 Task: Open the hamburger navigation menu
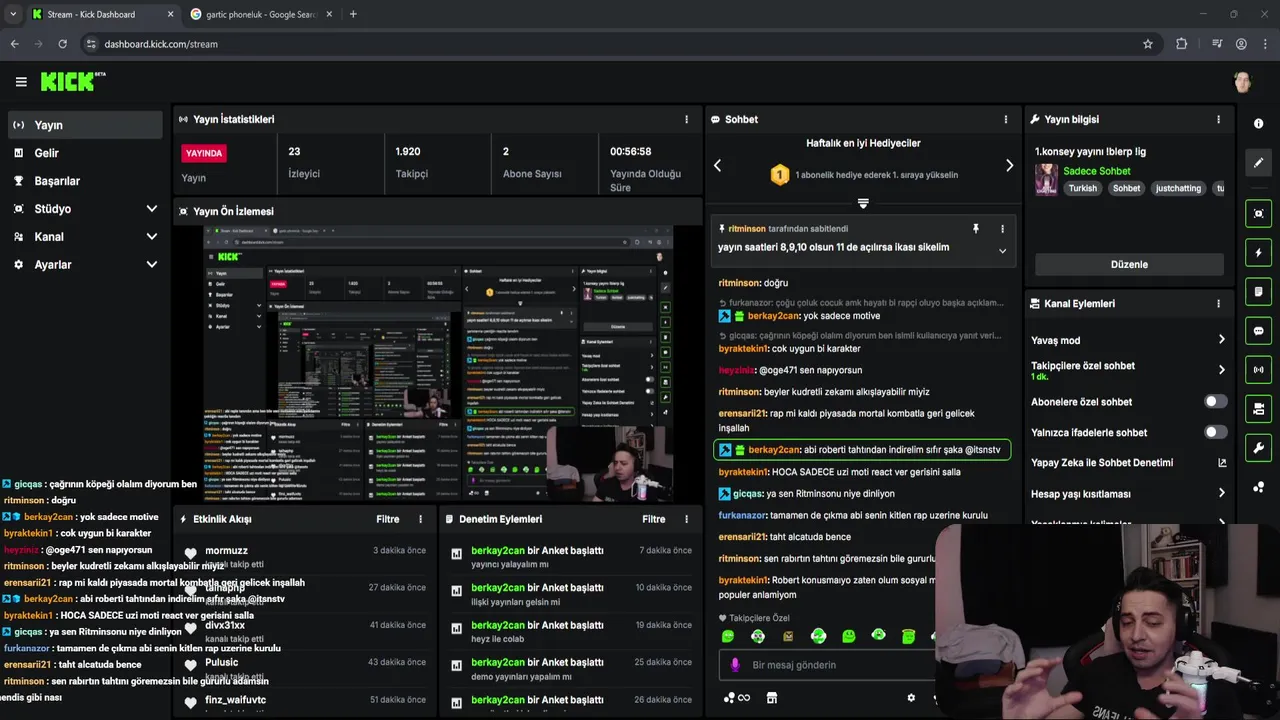(x=21, y=82)
